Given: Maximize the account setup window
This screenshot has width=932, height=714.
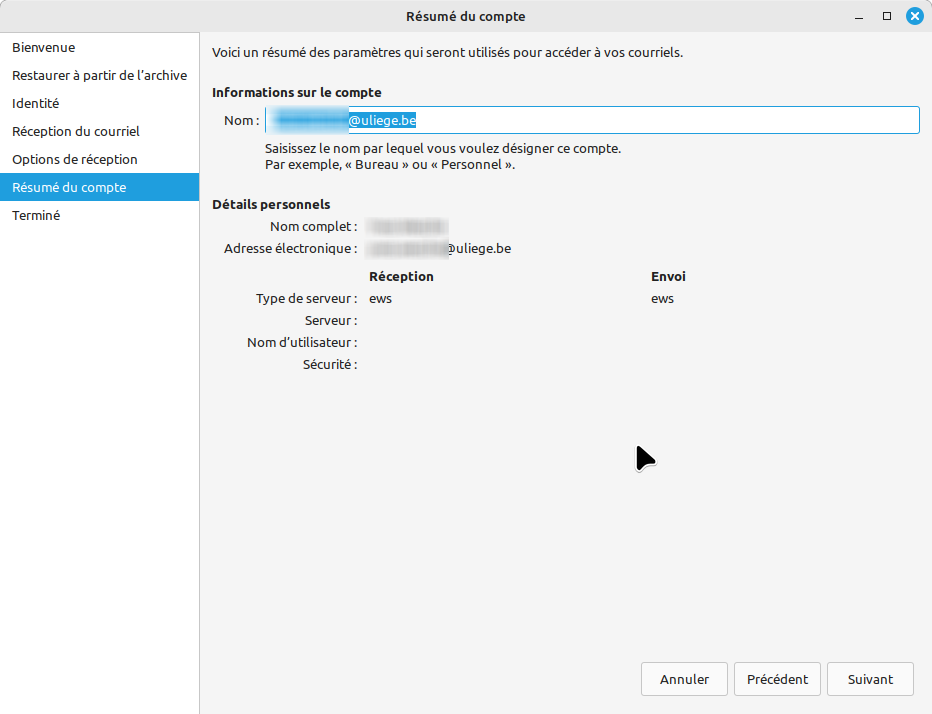Looking at the screenshot, I should pos(886,16).
